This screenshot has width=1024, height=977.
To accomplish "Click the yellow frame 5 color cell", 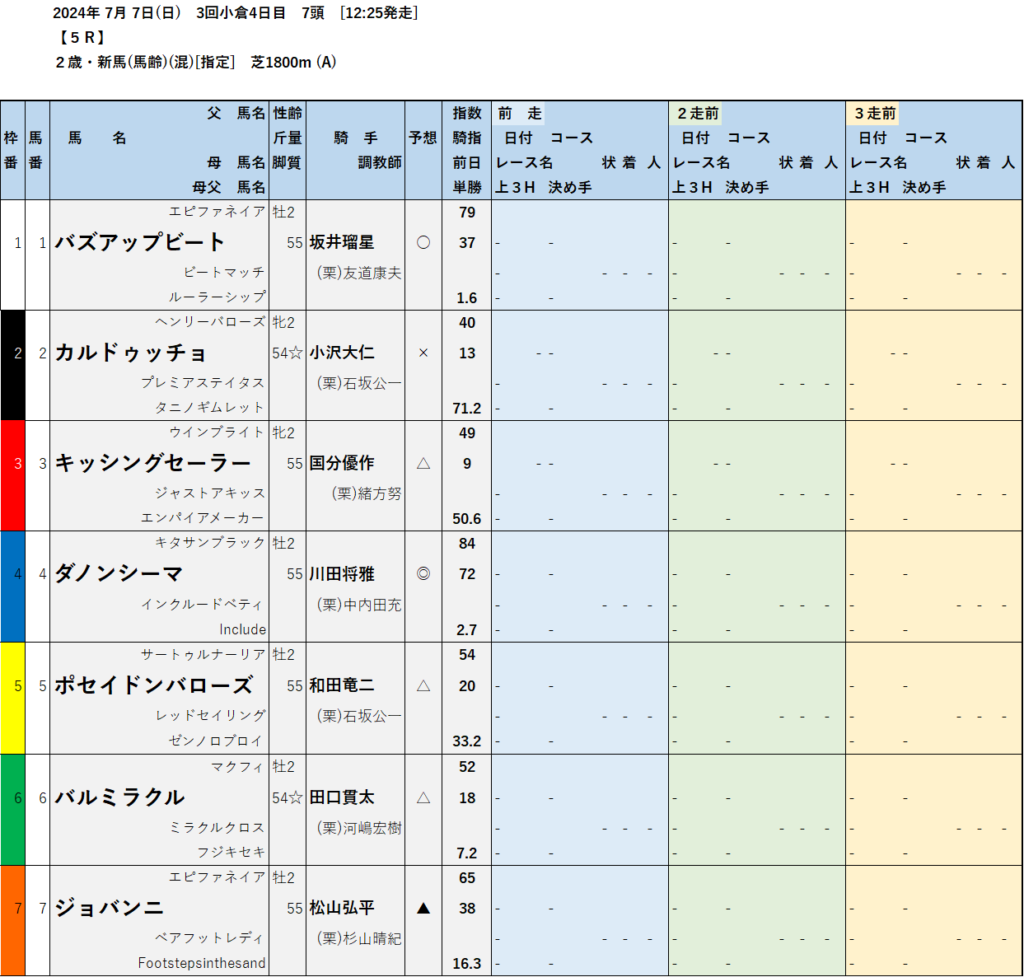I will pos(12,698).
